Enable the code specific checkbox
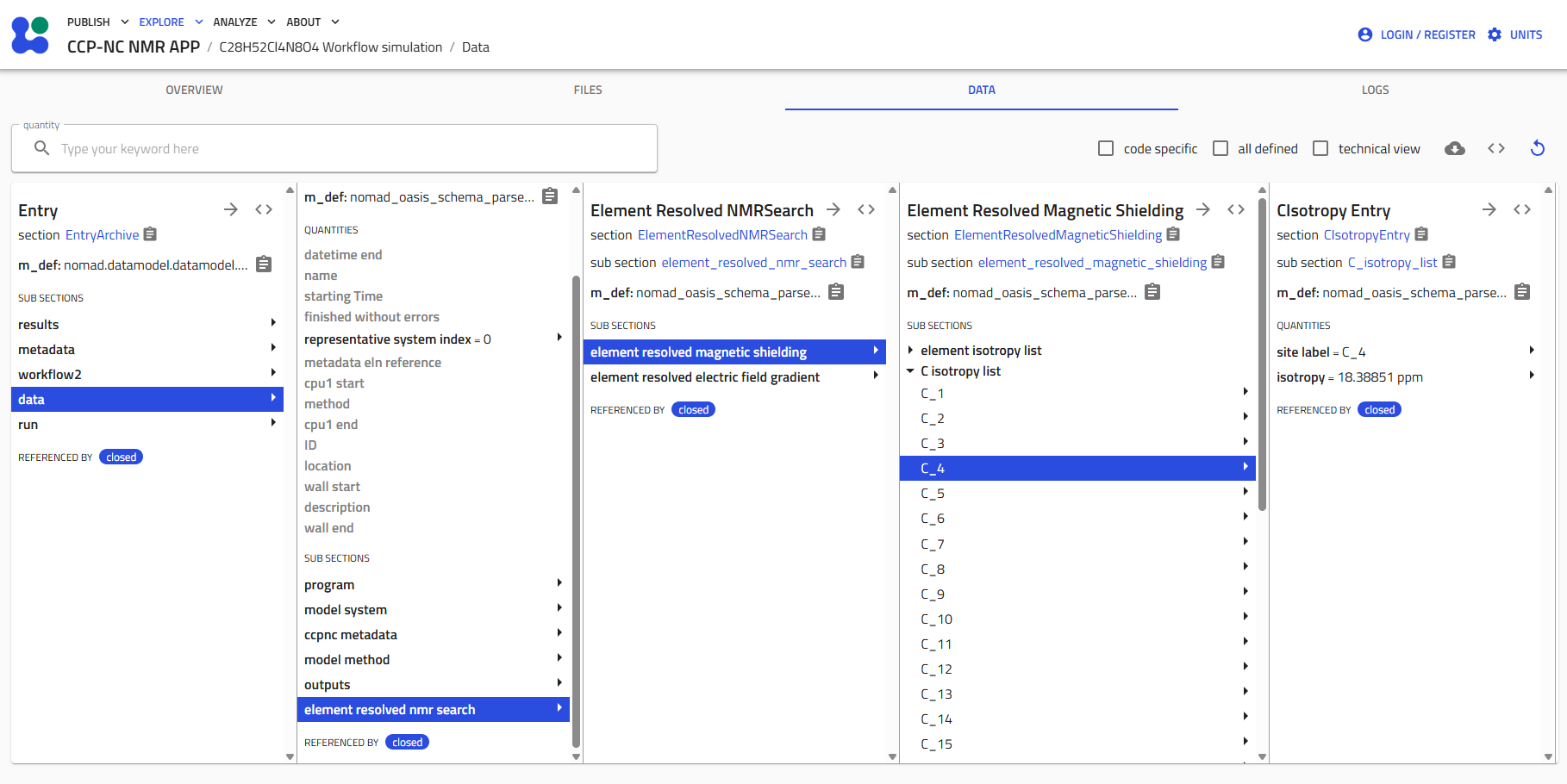This screenshot has height=784, width=1567. point(1106,148)
